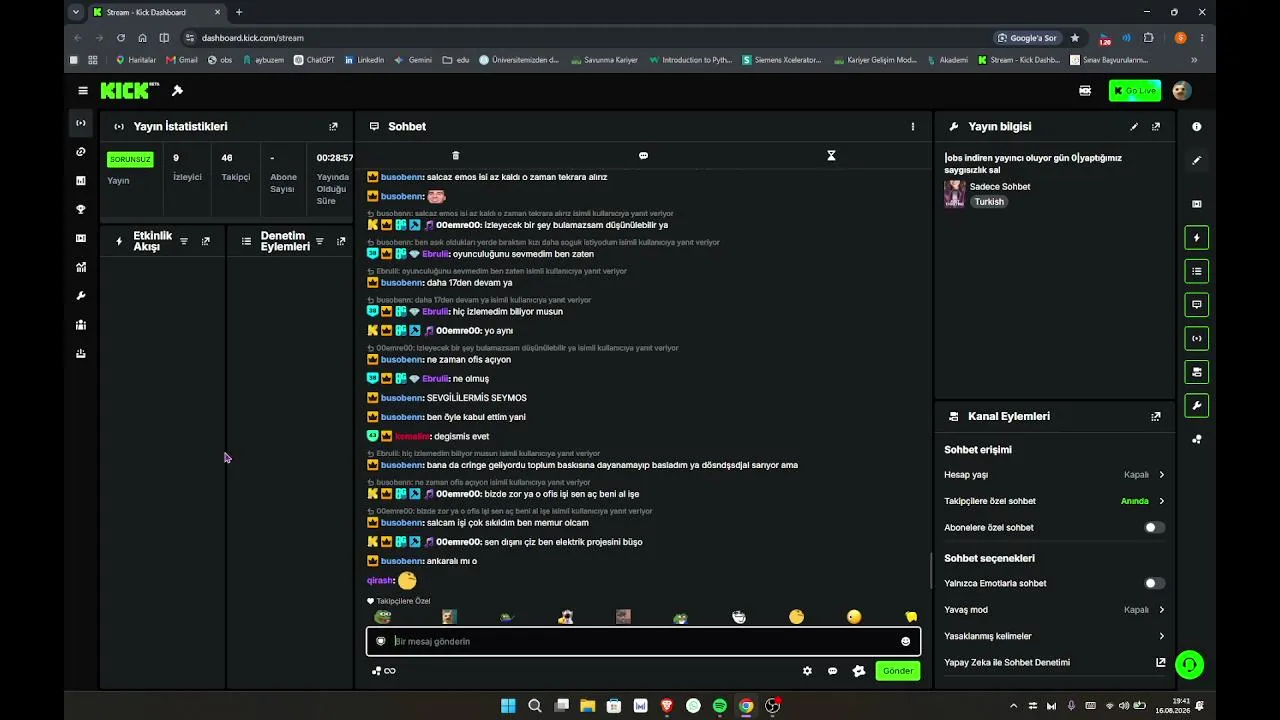The width and height of the screenshot is (1280, 720).
Task: Click the Sadece Sohbet category
Action: point(1000,187)
